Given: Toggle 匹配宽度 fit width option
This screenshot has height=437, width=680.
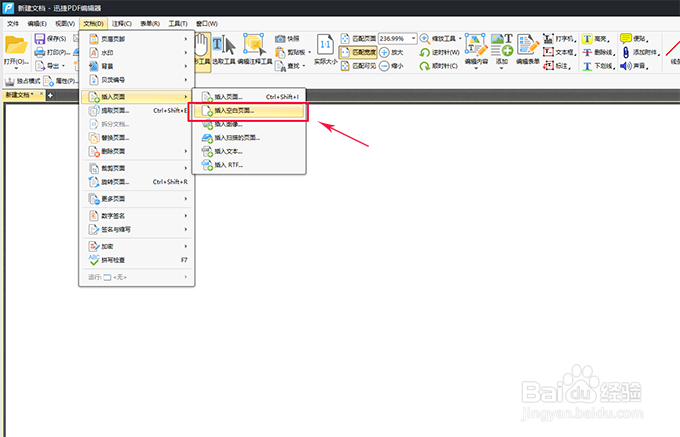Looking at the screenshot, I should (x=358, y=52).
